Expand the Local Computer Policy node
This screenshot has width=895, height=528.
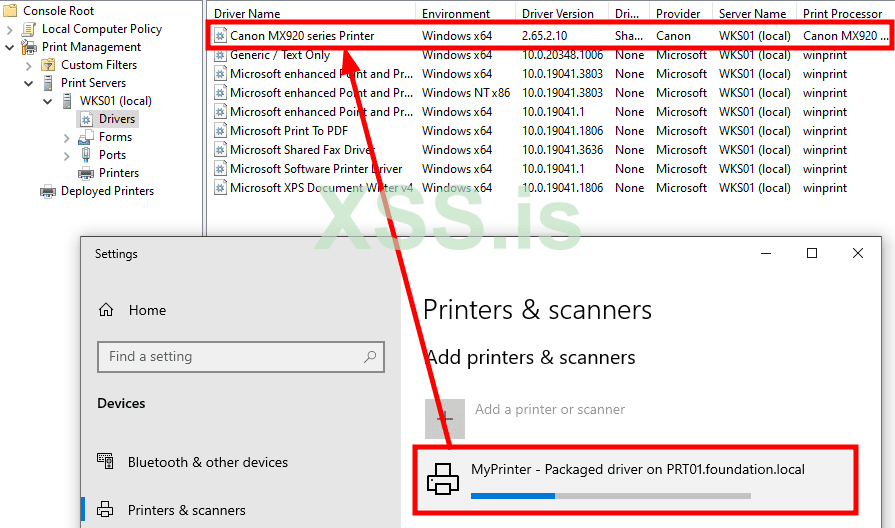pos(10,29)
